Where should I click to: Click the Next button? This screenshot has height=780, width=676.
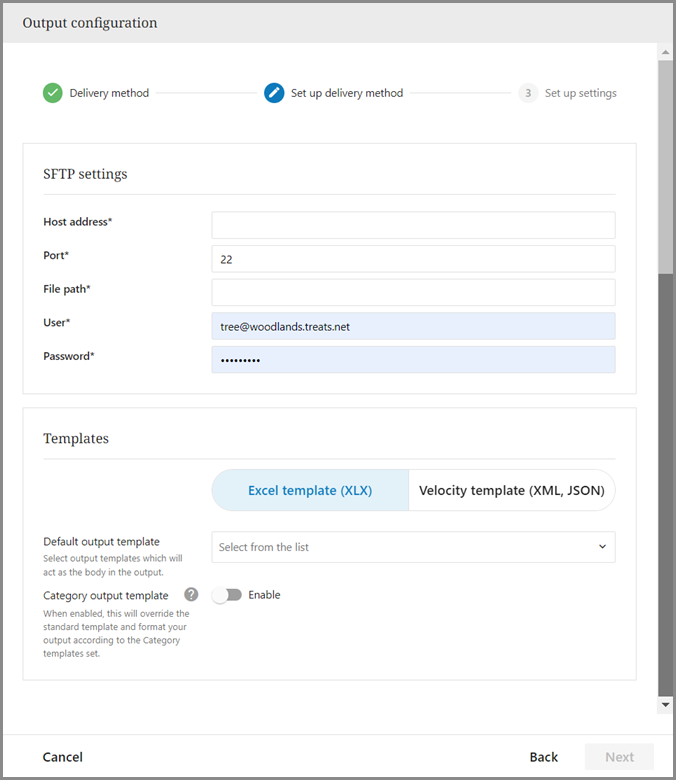point(619,757)
